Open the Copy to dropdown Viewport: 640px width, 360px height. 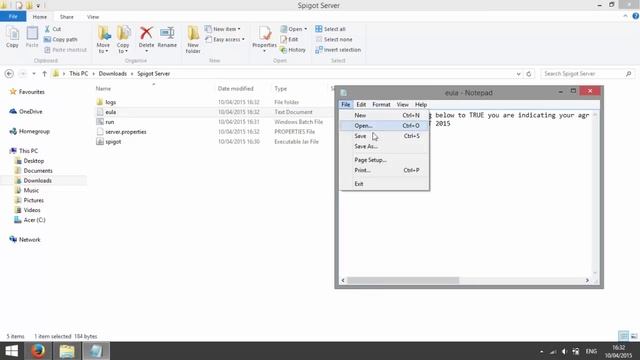(x=123, y=40)
